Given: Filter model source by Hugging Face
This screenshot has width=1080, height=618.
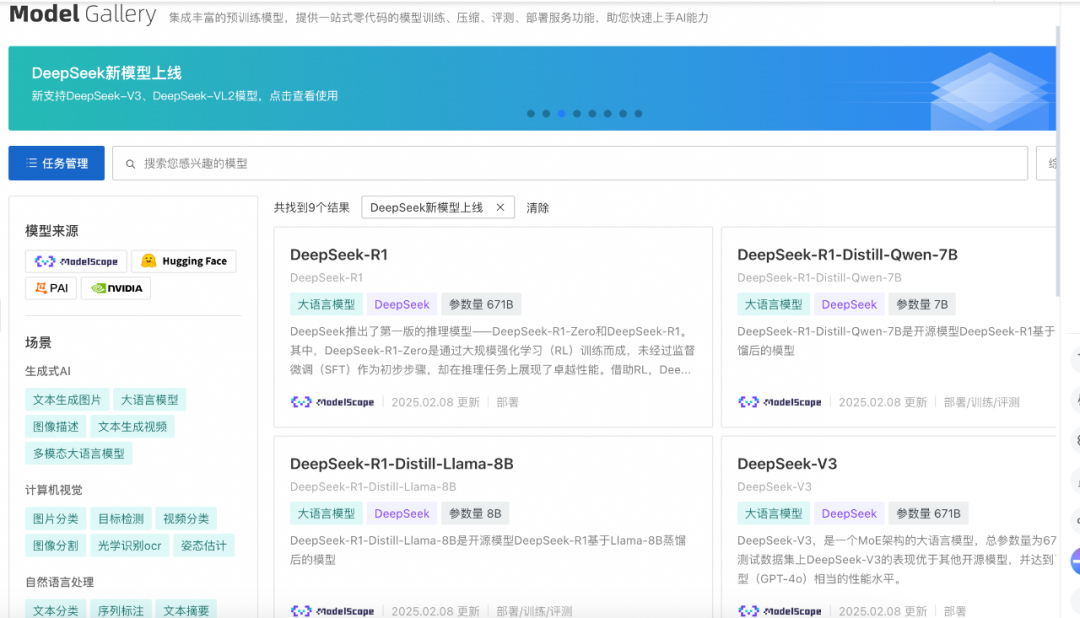Looking at the screenshot, I should point(184,261).
